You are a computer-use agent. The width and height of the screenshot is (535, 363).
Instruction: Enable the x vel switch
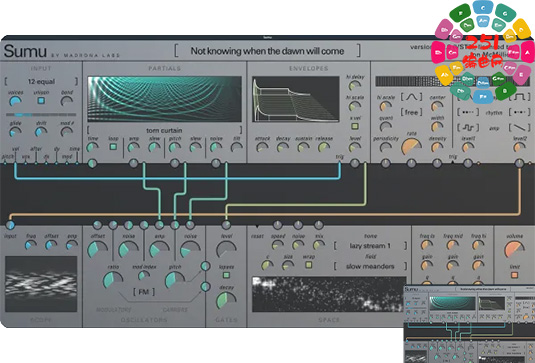[355, 127]
